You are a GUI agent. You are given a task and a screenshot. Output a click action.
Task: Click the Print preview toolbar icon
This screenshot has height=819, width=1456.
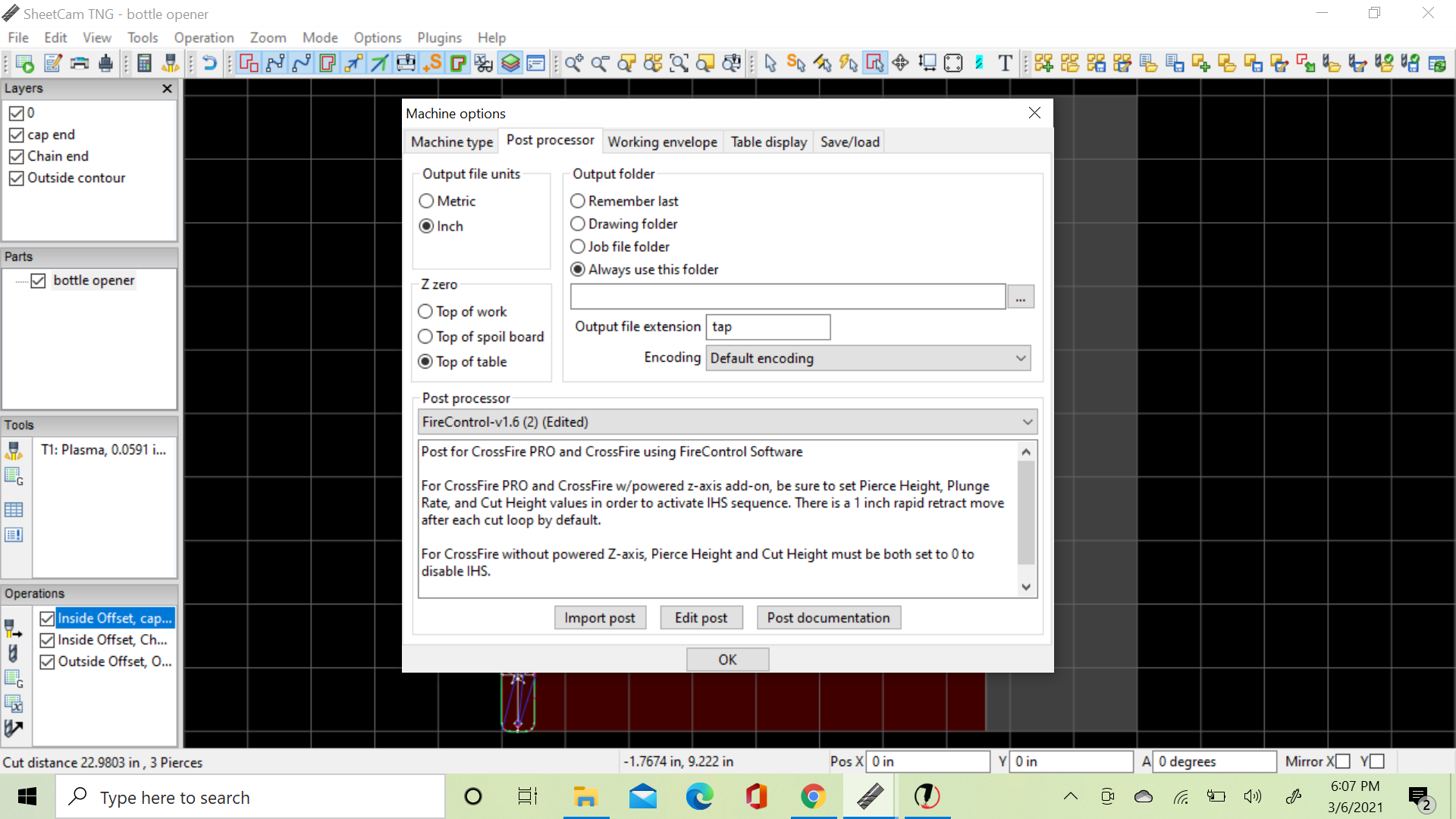click(79, 63)
